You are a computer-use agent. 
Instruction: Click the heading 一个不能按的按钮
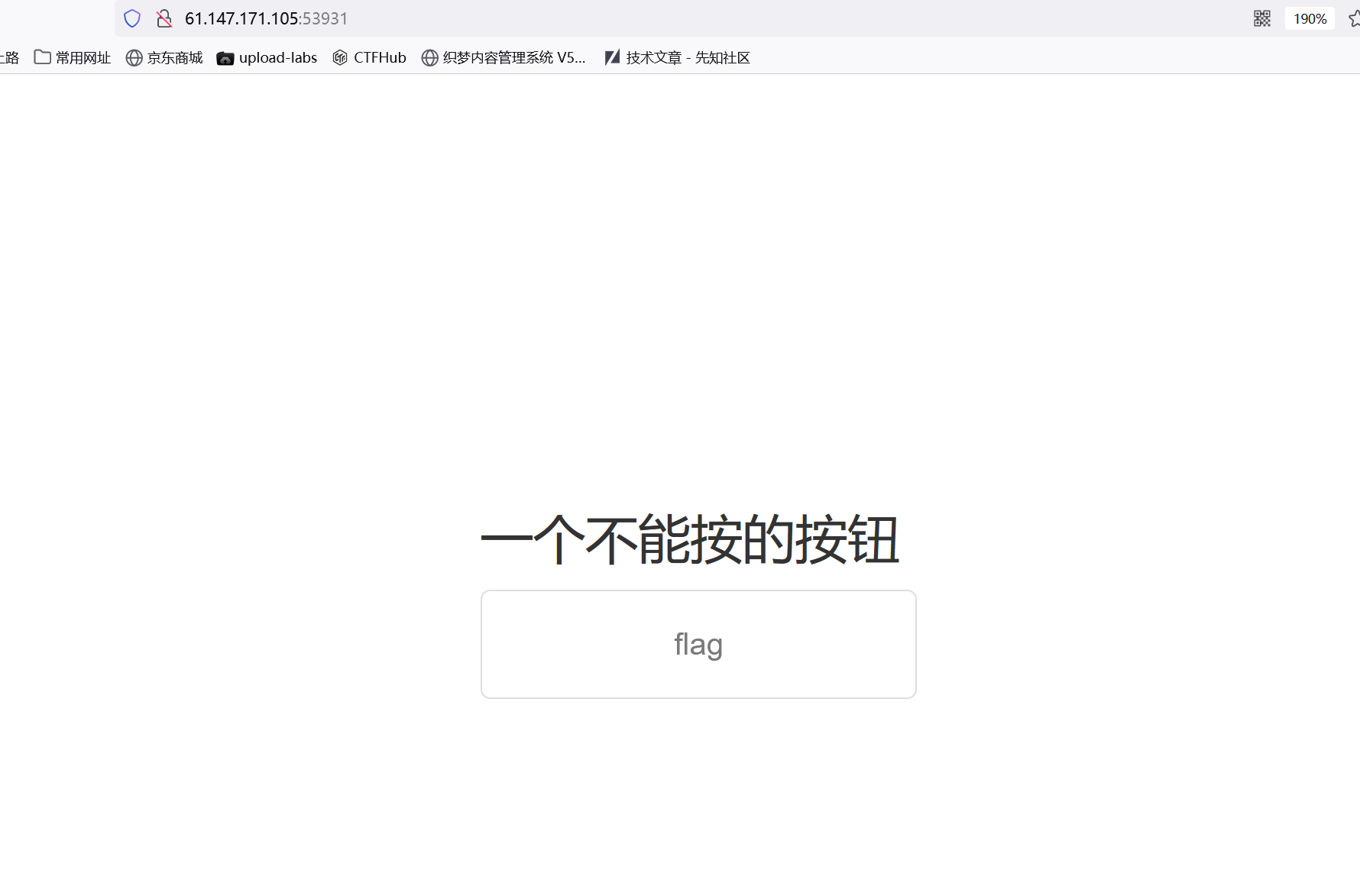coord(690,539)
